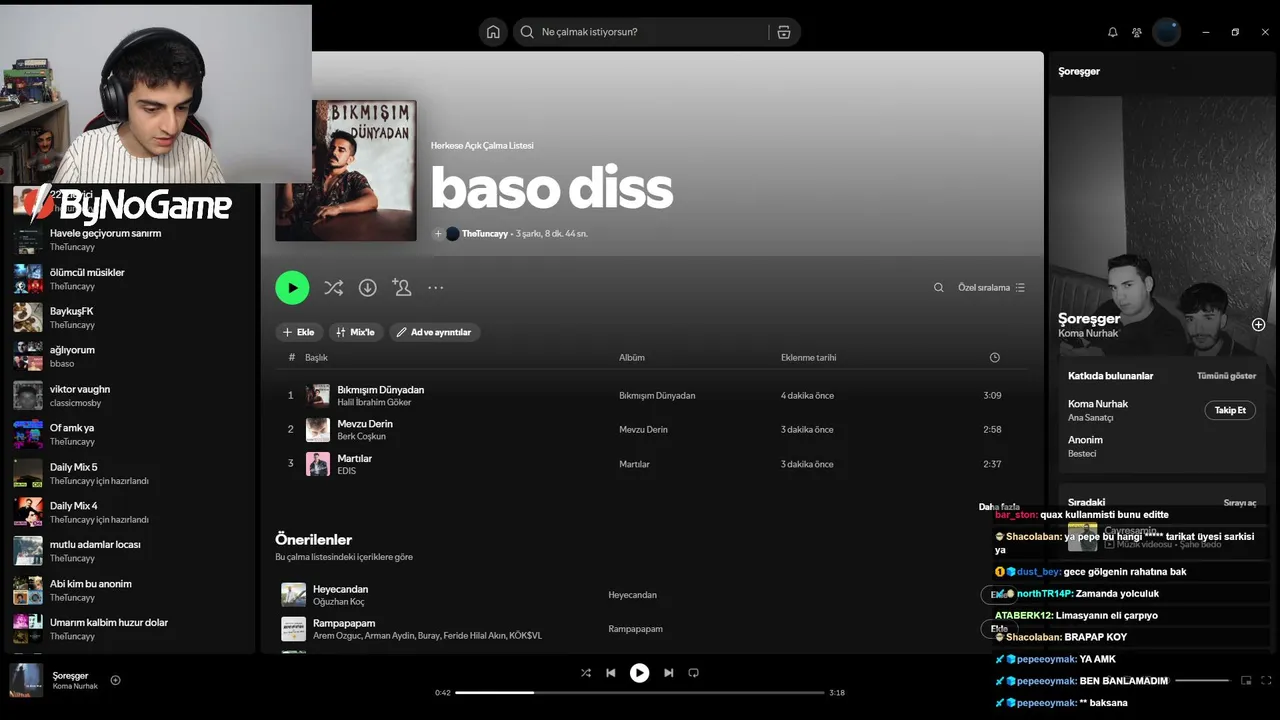Image resolution: width=1280 pixels, height=720 pixels.
Task: Open suggested artist 'Oğuzhan Koç'
Action: point(339,601)
